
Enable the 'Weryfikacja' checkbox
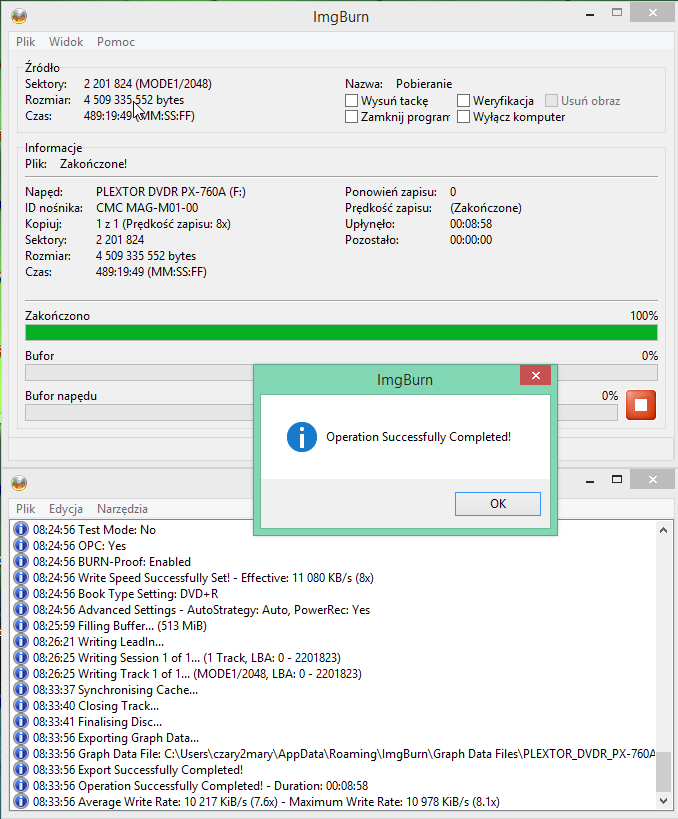coord(463,101)
